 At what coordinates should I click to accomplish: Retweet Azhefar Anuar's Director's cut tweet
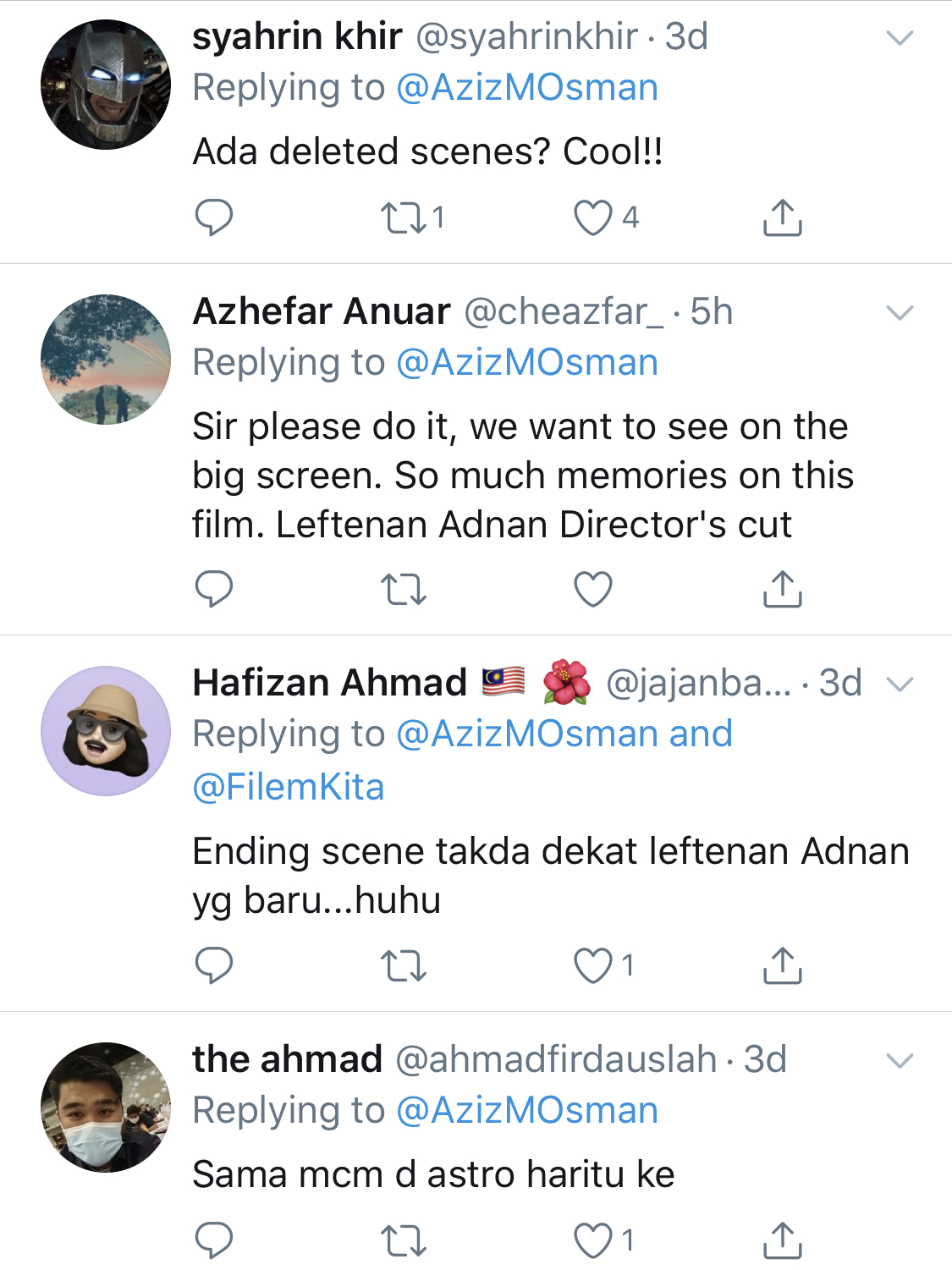pyautogui.click(x=404, y=589)
